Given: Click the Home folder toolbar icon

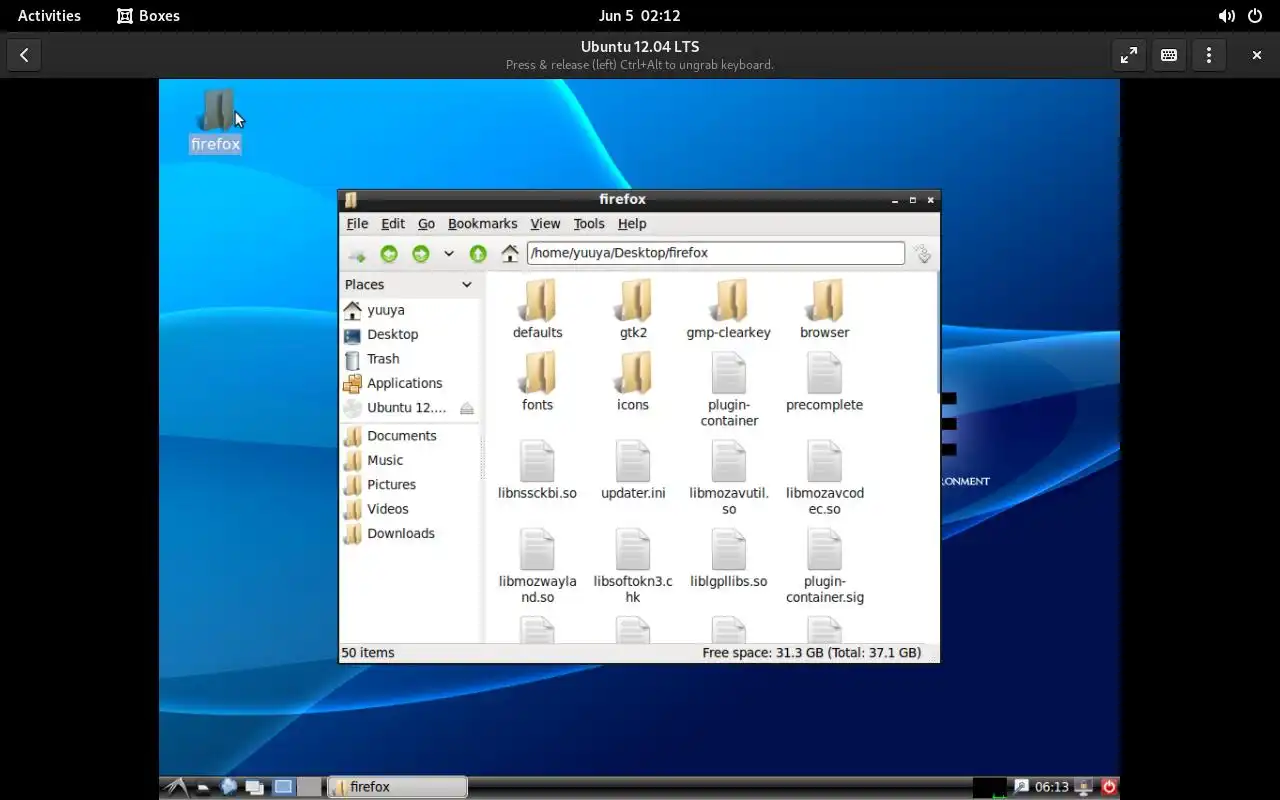Looking at the screenshot, I should point(510,254).
